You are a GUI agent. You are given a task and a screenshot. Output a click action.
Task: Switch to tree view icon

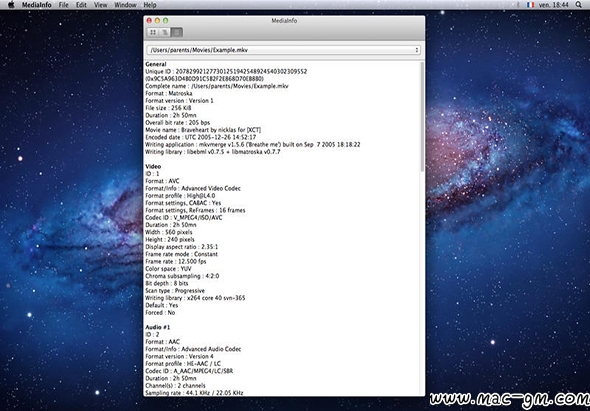point(165,32)
